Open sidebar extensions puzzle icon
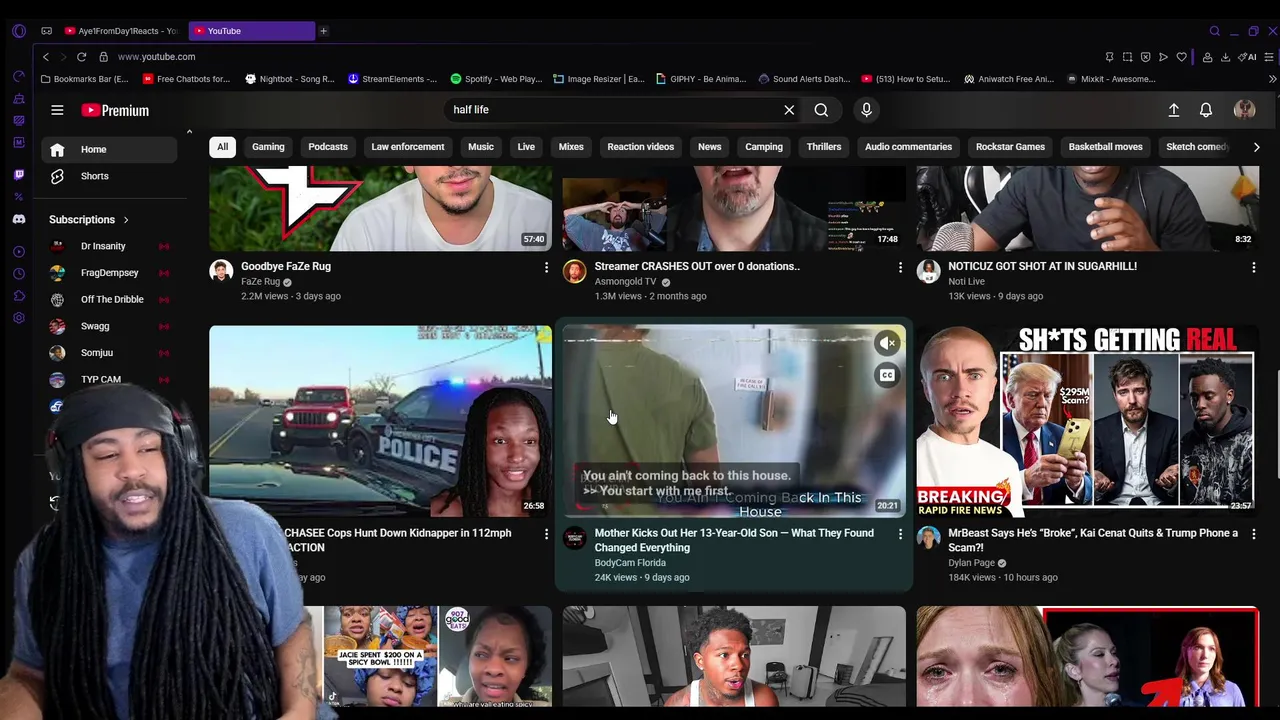This screenshot has width=1280, height=720. [x=18, y=295]
